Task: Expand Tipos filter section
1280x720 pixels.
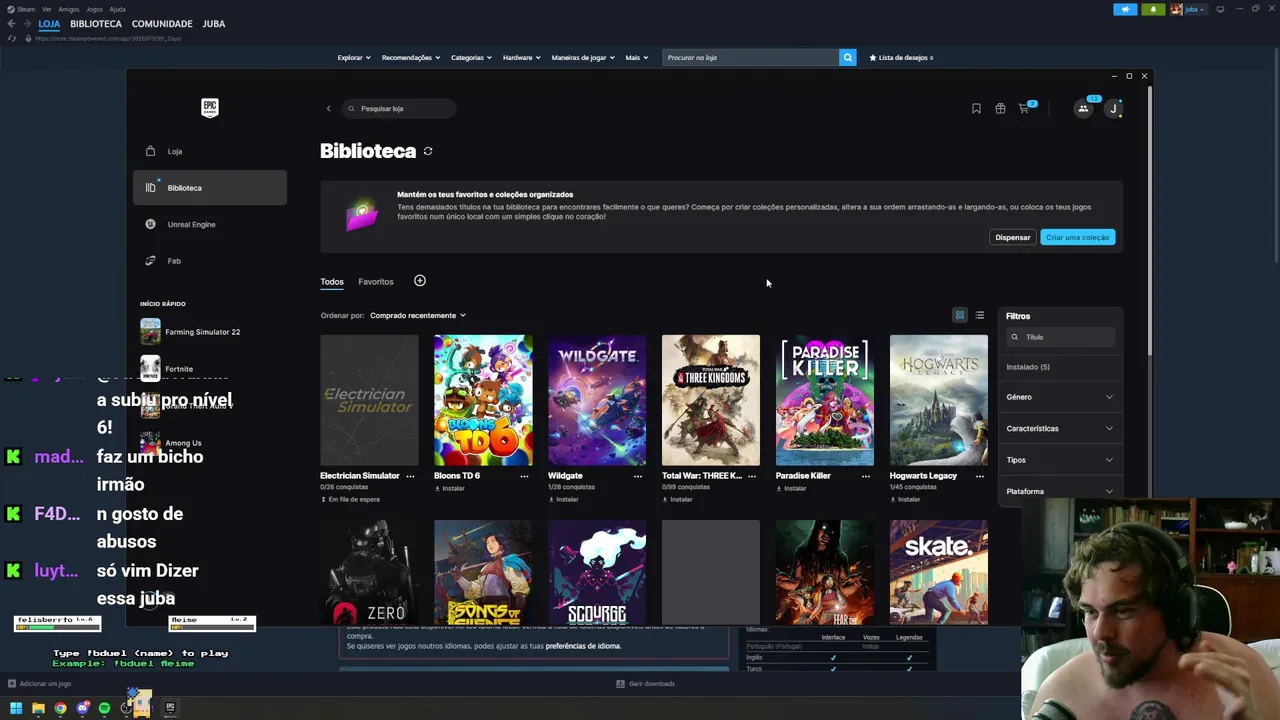Action: click(x=1060, y=460)
